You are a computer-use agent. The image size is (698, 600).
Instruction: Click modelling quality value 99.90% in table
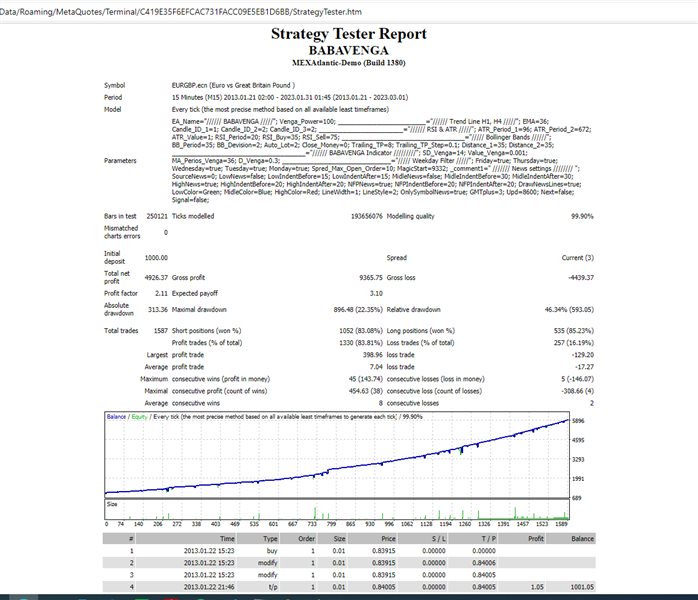582,216
